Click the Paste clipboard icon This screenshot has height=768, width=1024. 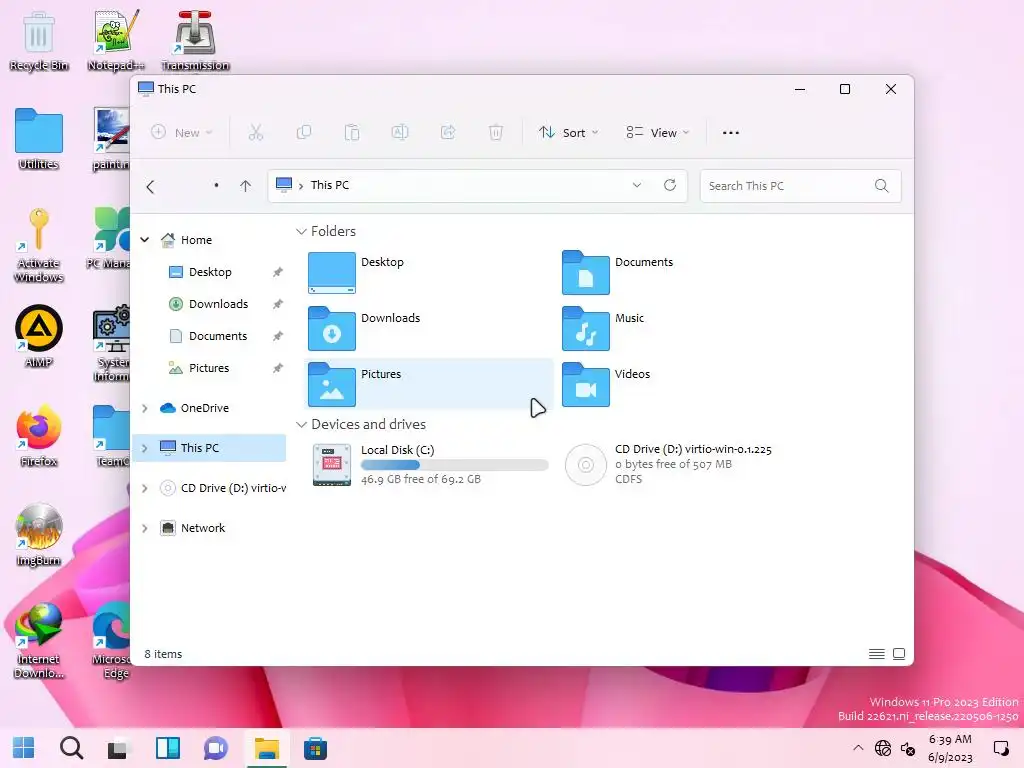click(352, 133)
